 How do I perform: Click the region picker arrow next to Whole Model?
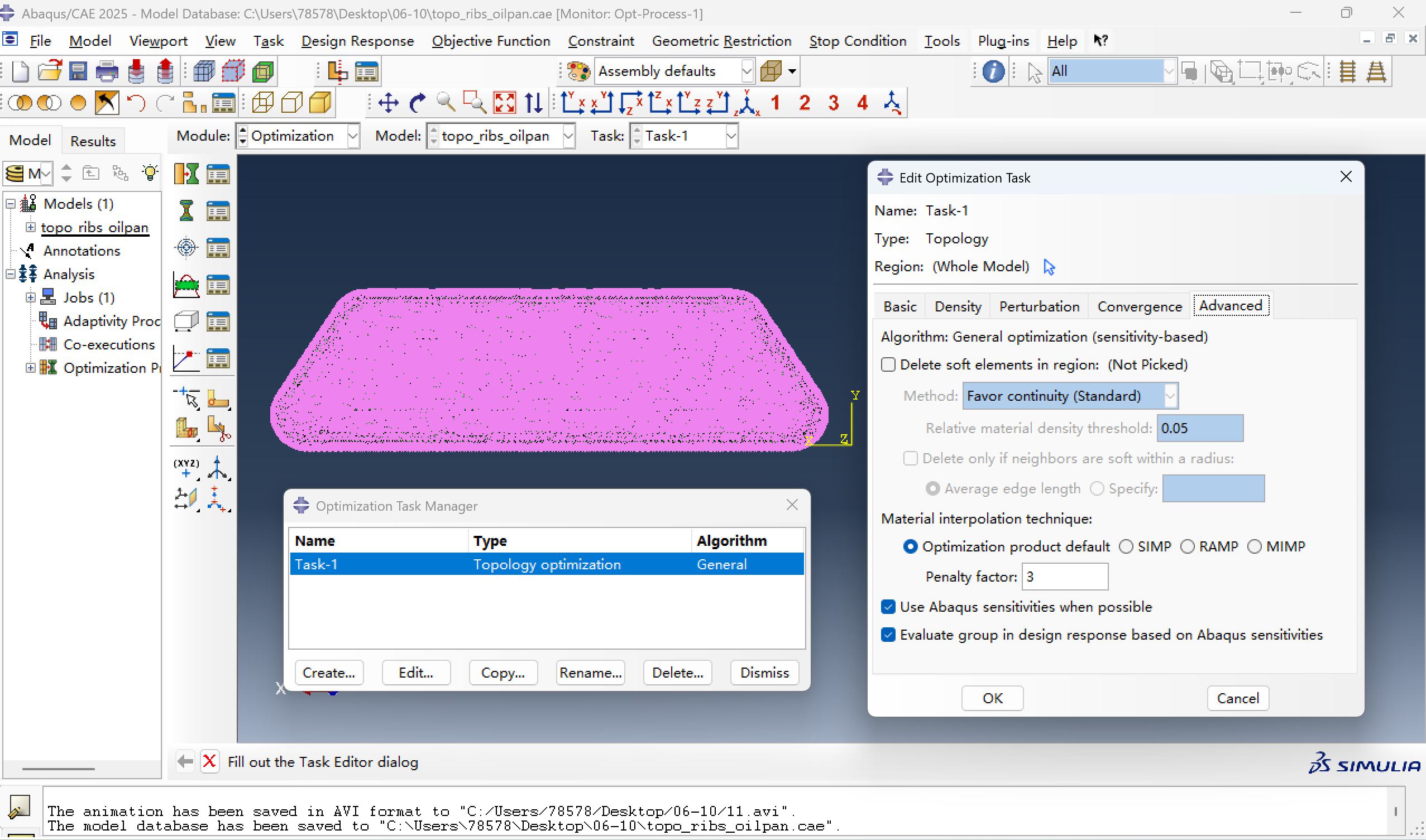coord(1049,267)
